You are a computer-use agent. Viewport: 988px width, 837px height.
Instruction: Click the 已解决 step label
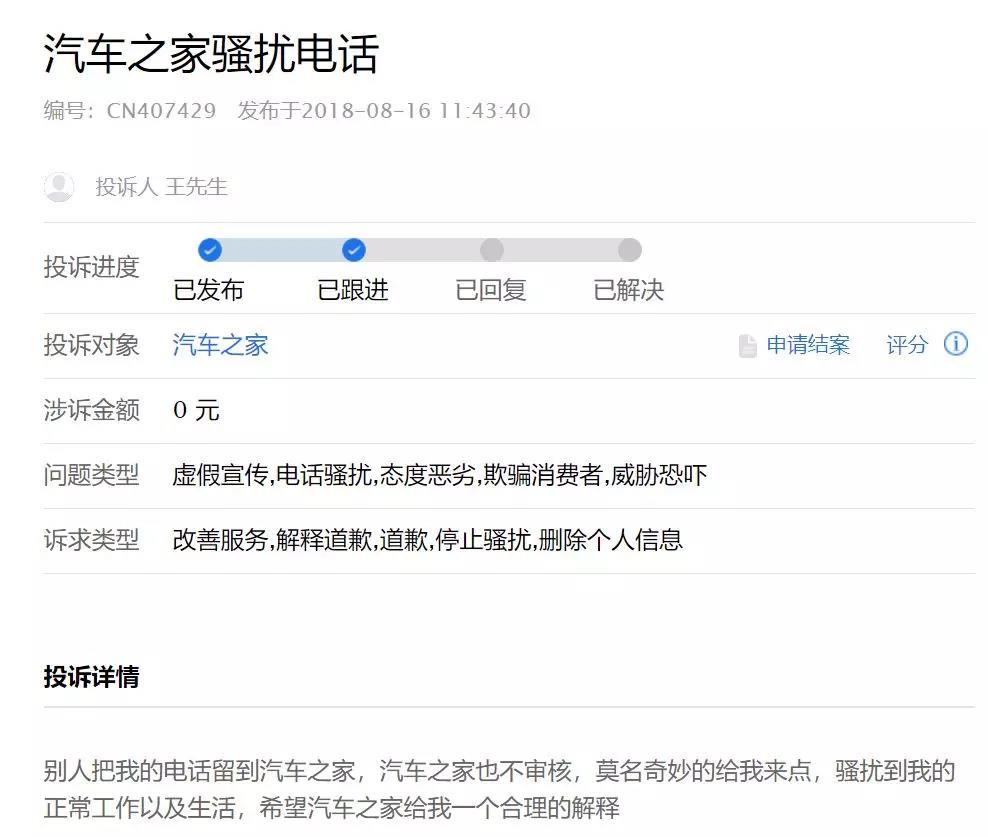tap(629, 290)
